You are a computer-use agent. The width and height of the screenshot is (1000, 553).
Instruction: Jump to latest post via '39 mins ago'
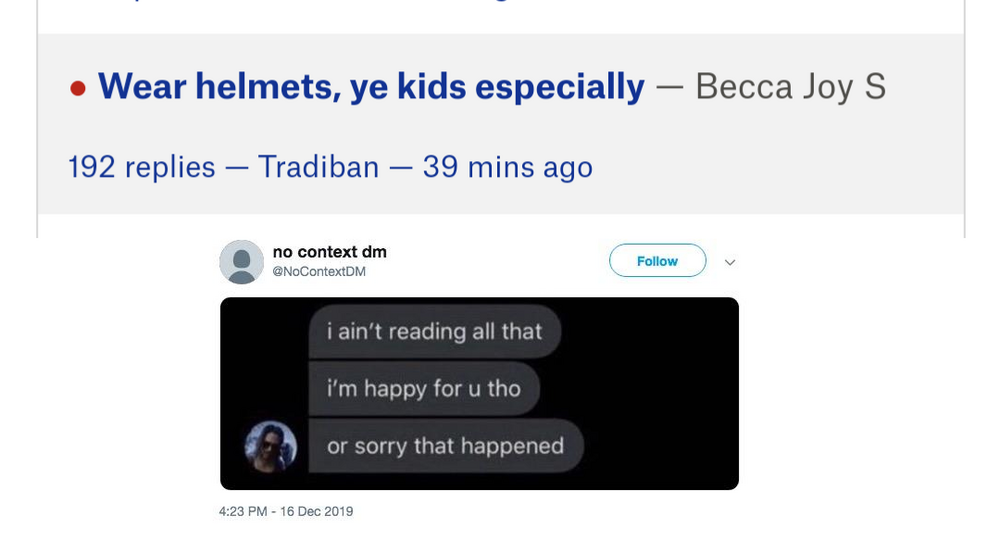(508, 167)
